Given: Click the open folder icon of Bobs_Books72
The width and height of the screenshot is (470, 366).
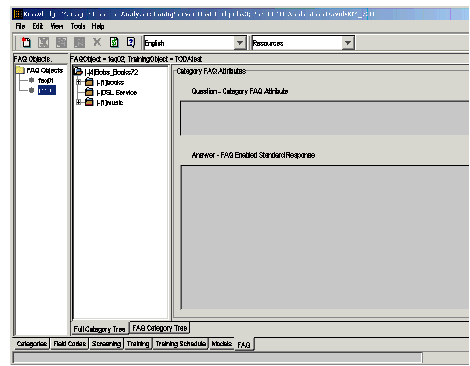Looking at the screenshot, I should (78, 71).
